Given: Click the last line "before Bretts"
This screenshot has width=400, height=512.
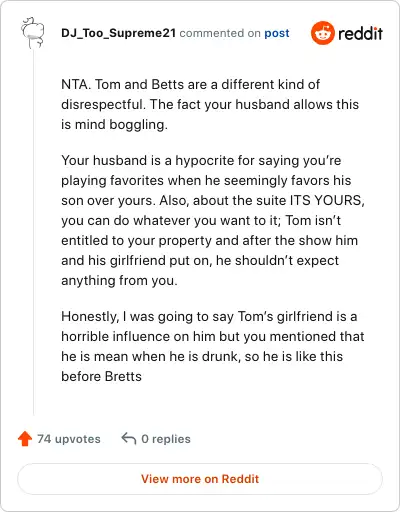Looking at the screenshot, I should tap(101, 377).
